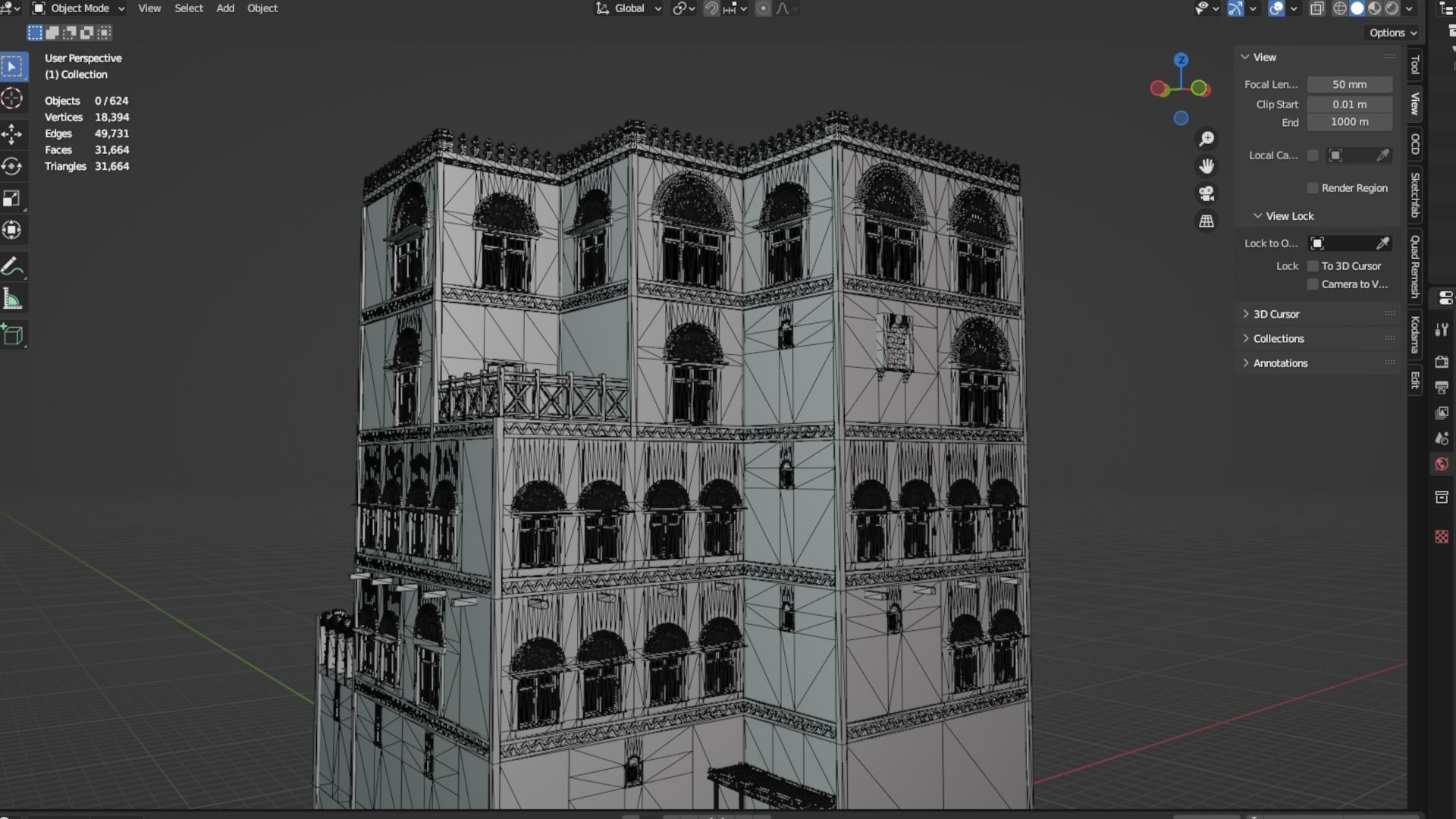
Task: Enable Lock To 3D Cursor checkbox
Action: pos(1313,266)
